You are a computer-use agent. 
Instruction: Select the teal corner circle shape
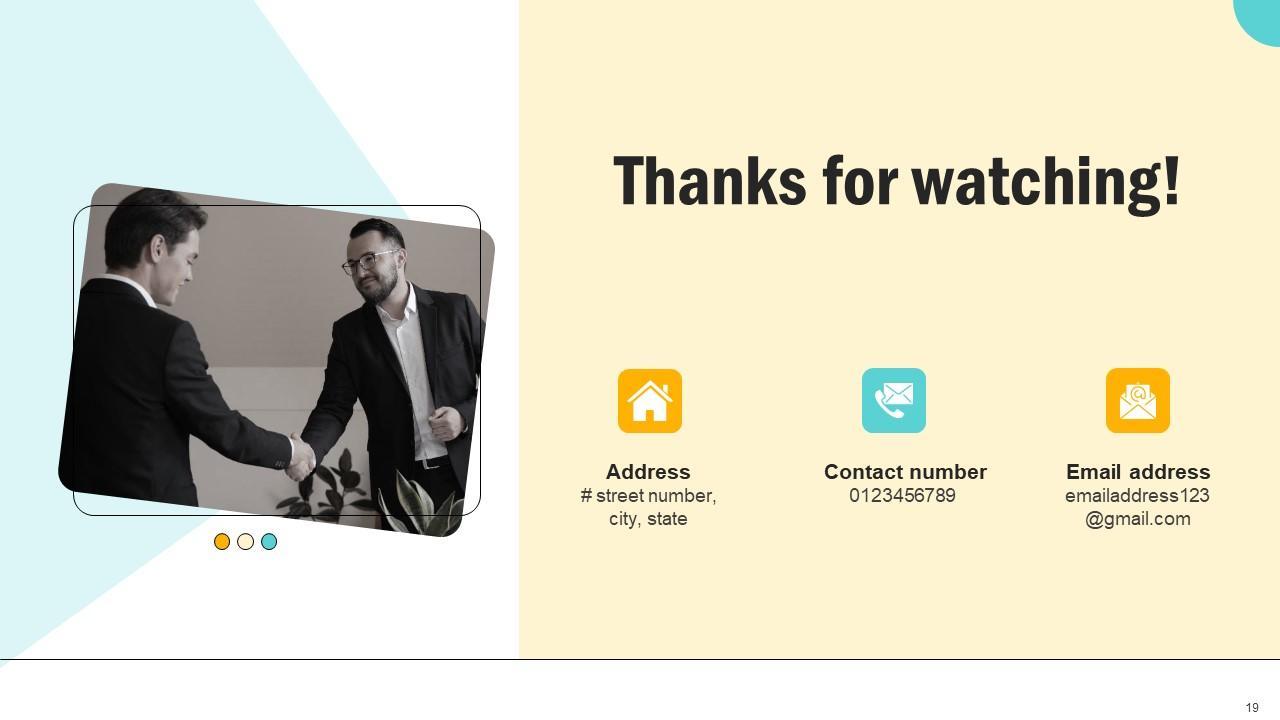click(1260, 18)
